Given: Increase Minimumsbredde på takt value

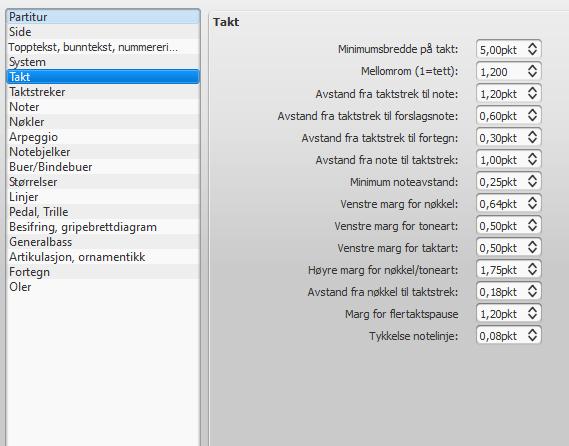Looking at the screenshot, I should (532, 46).
